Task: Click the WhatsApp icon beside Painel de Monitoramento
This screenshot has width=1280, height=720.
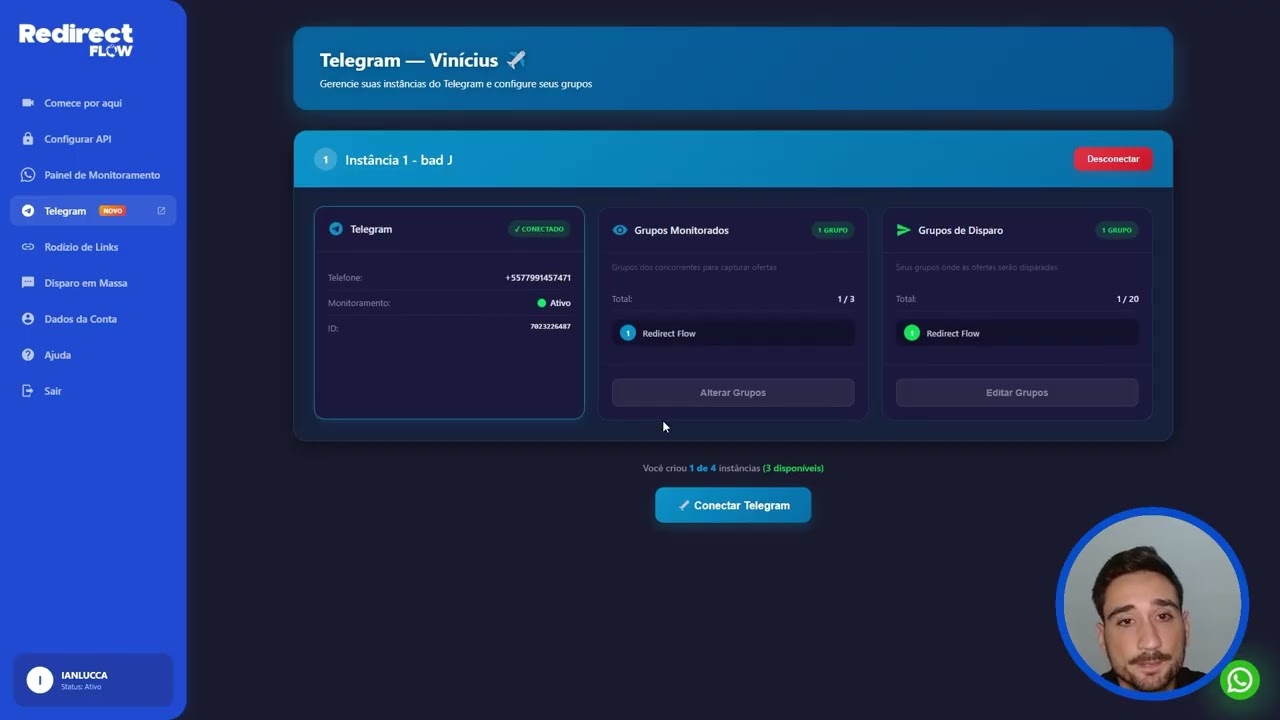Action: coord(28,175)
